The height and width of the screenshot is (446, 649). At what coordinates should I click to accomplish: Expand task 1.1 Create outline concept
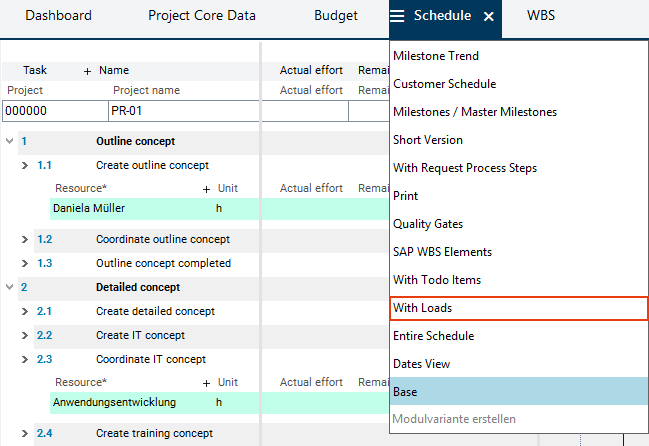pos(25,165)
